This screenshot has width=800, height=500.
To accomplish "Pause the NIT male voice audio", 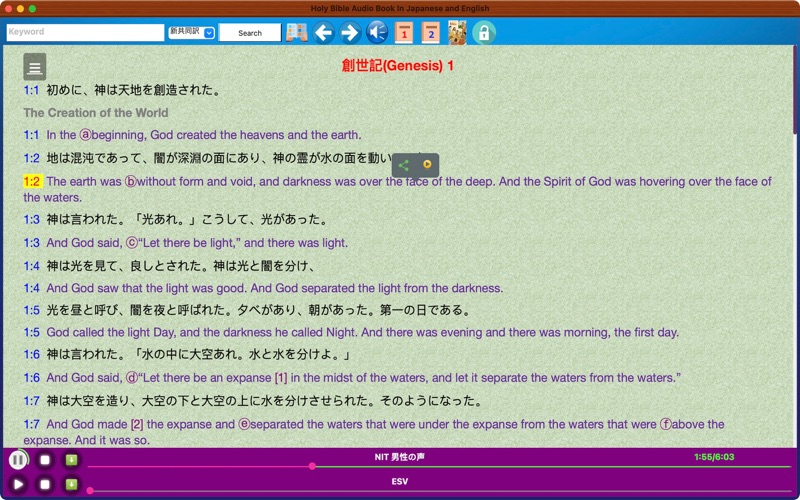I will point(18,460).
